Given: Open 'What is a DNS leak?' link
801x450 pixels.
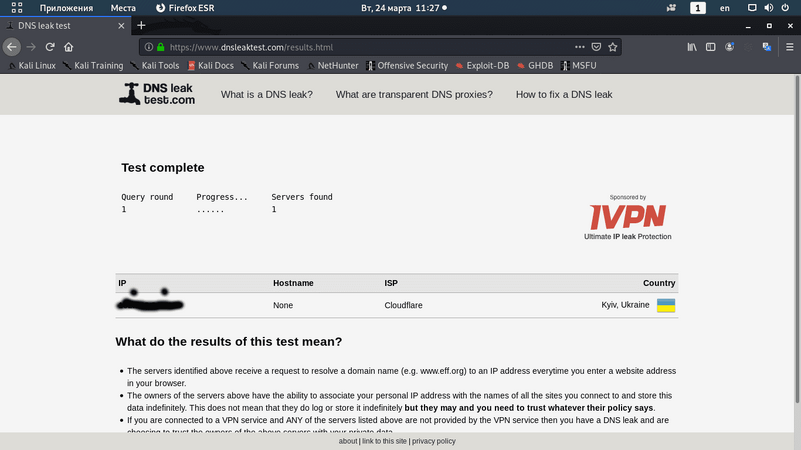Looking at the screenshot, I should click(267, 94).
